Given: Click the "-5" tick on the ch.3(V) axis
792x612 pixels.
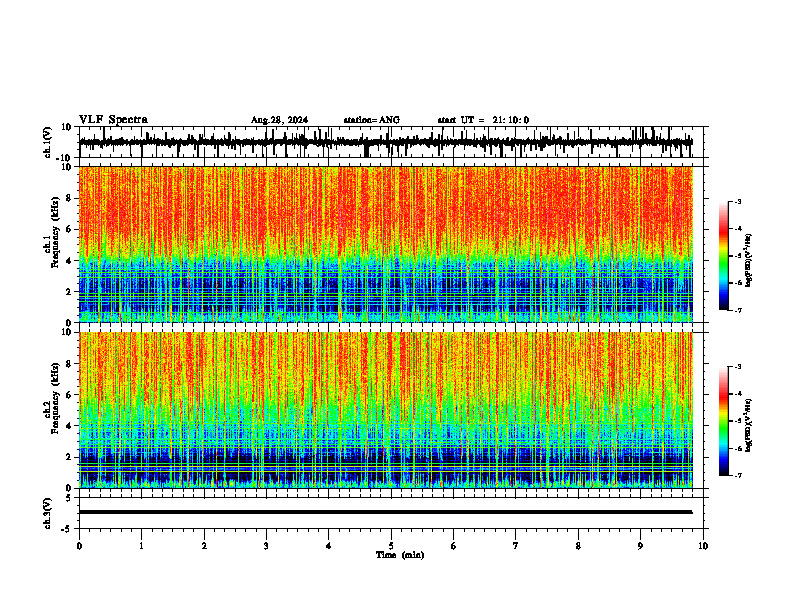Looking at the screenshot, I should pyautogui.click(x=67, y=529).
